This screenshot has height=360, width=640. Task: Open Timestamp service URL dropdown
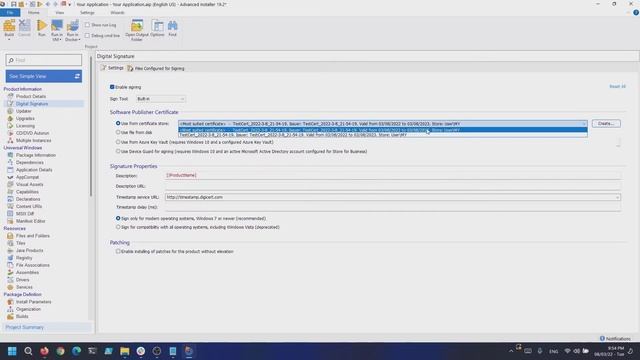617,197
